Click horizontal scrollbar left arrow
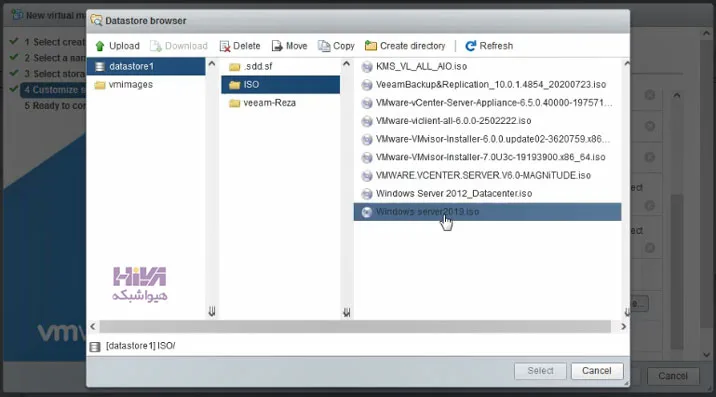The width and height of the screenshot is (716, 397). 93,327
